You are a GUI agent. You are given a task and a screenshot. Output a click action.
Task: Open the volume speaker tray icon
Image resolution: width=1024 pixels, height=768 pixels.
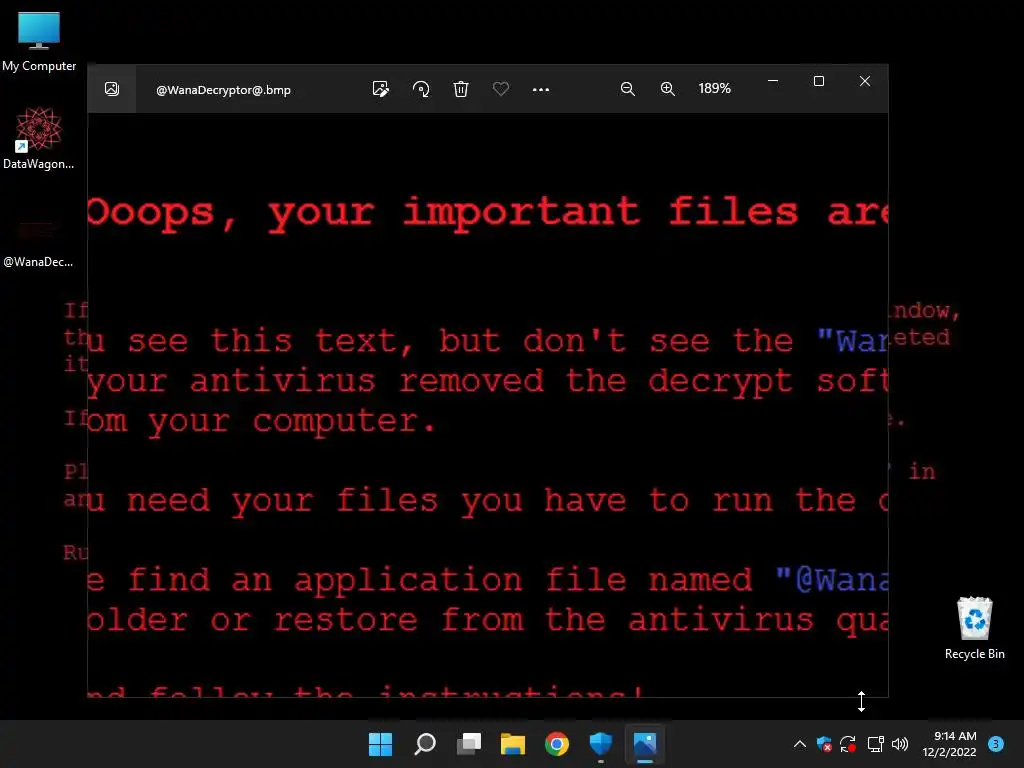(900, 744)
